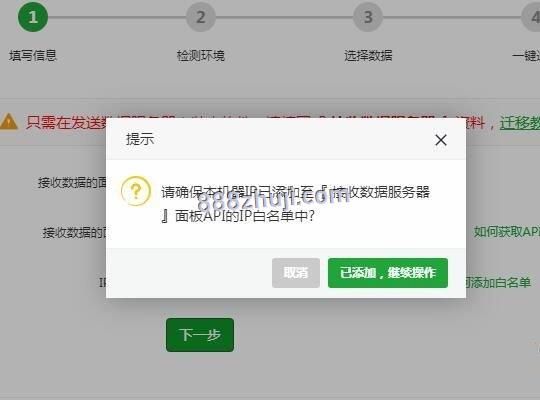
Task: Click the orange warning triangle icon
Action: tap(9, 122)
